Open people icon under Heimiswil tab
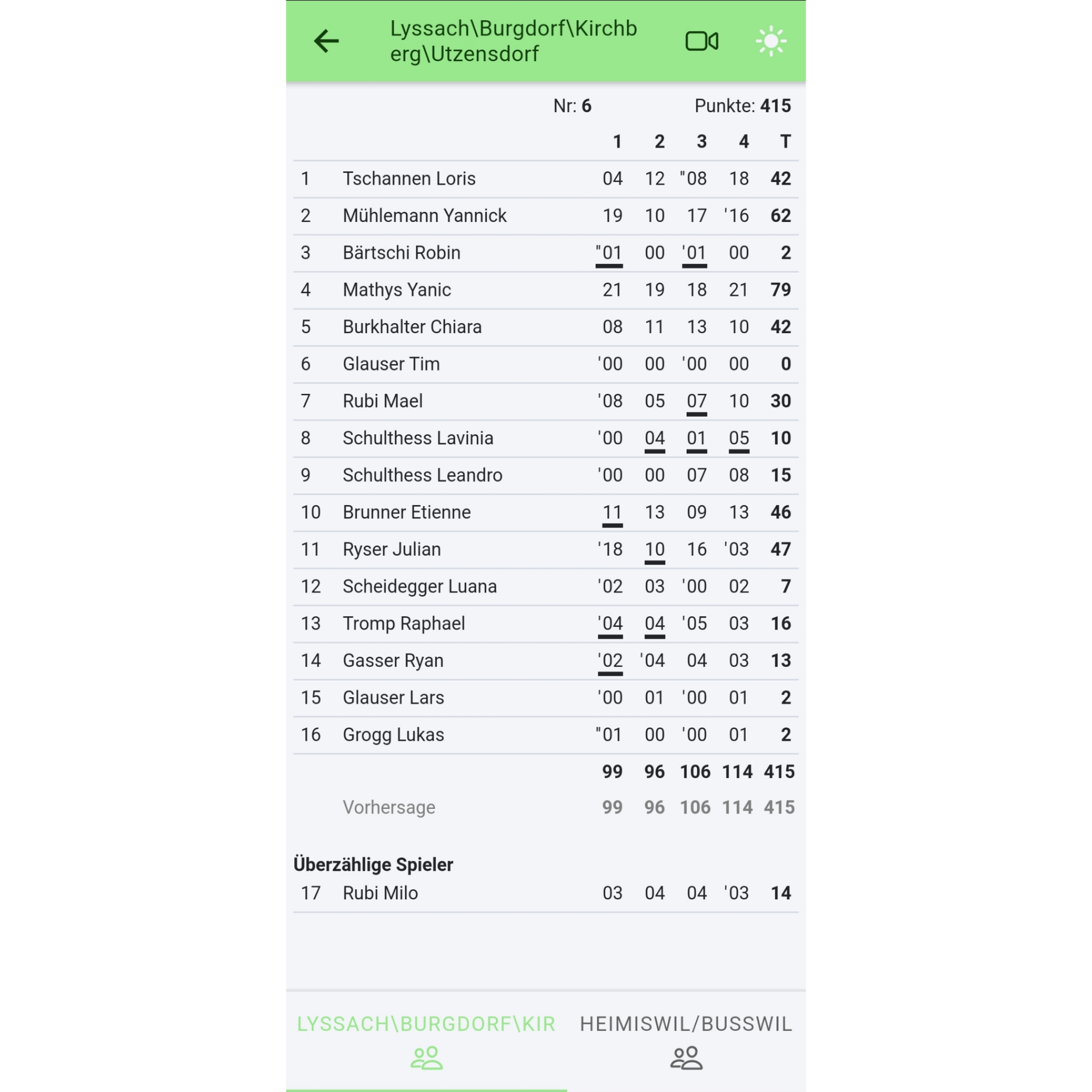This screenshot has width=1092, height=1092. tap(686, 1058)
